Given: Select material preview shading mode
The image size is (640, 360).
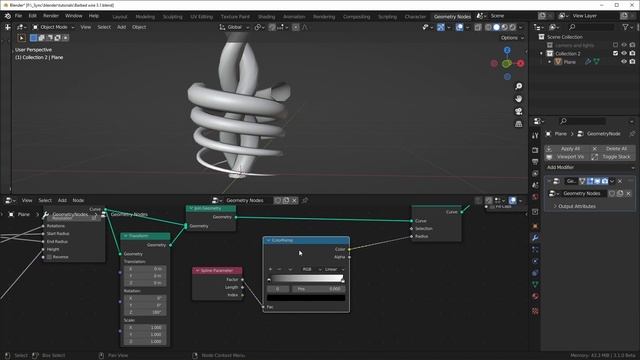Looking at the screenshot, I should point(504,27).
